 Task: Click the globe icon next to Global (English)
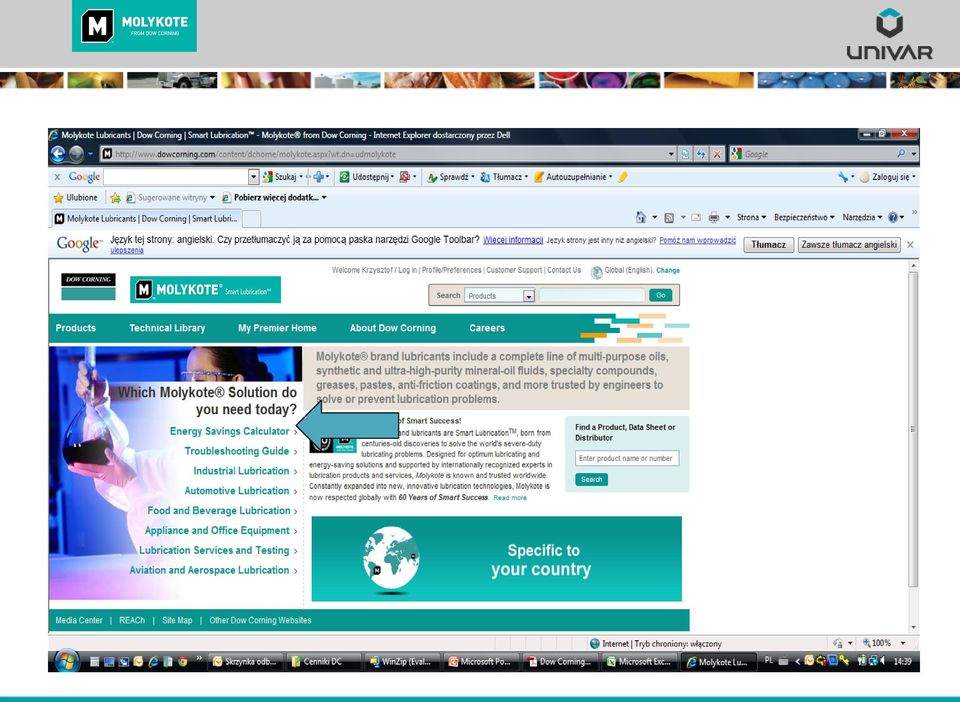point(596,272)
